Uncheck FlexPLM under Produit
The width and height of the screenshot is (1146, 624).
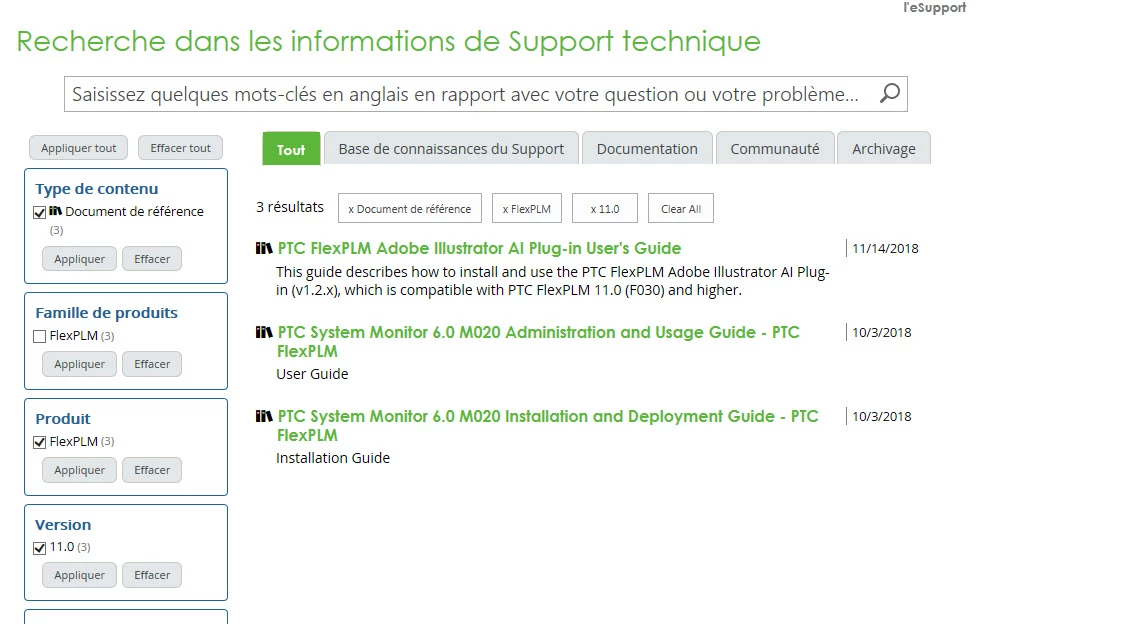(x=39, y=442)
